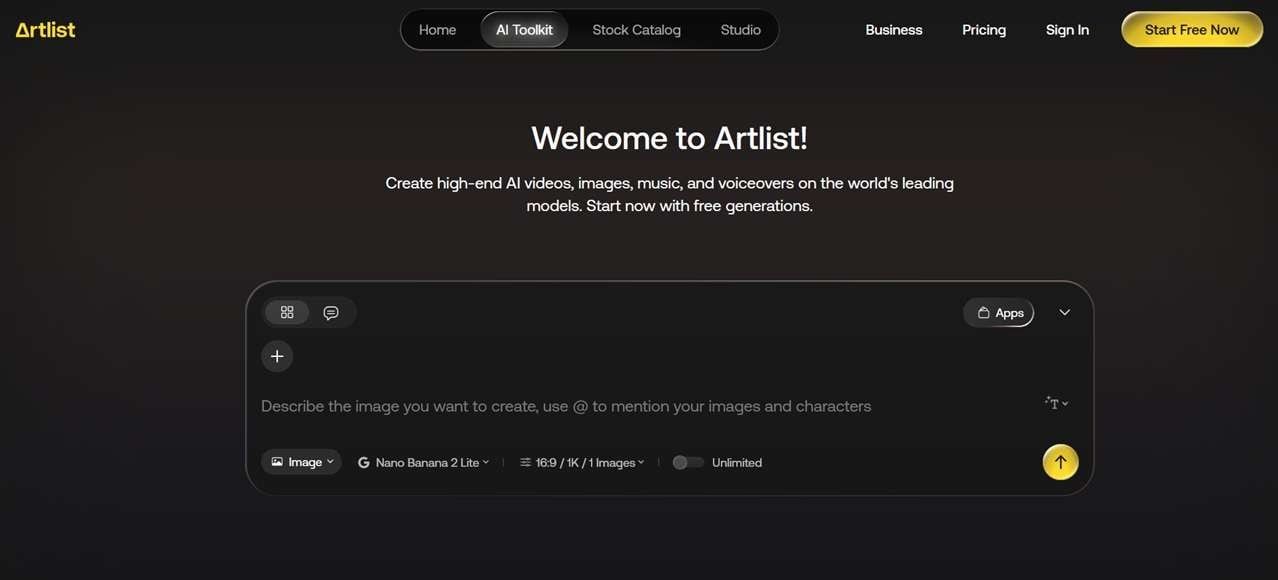Switch to the Studio tab
The width and height of the screenshot is (1278, 580).
(x=740, y=30)
